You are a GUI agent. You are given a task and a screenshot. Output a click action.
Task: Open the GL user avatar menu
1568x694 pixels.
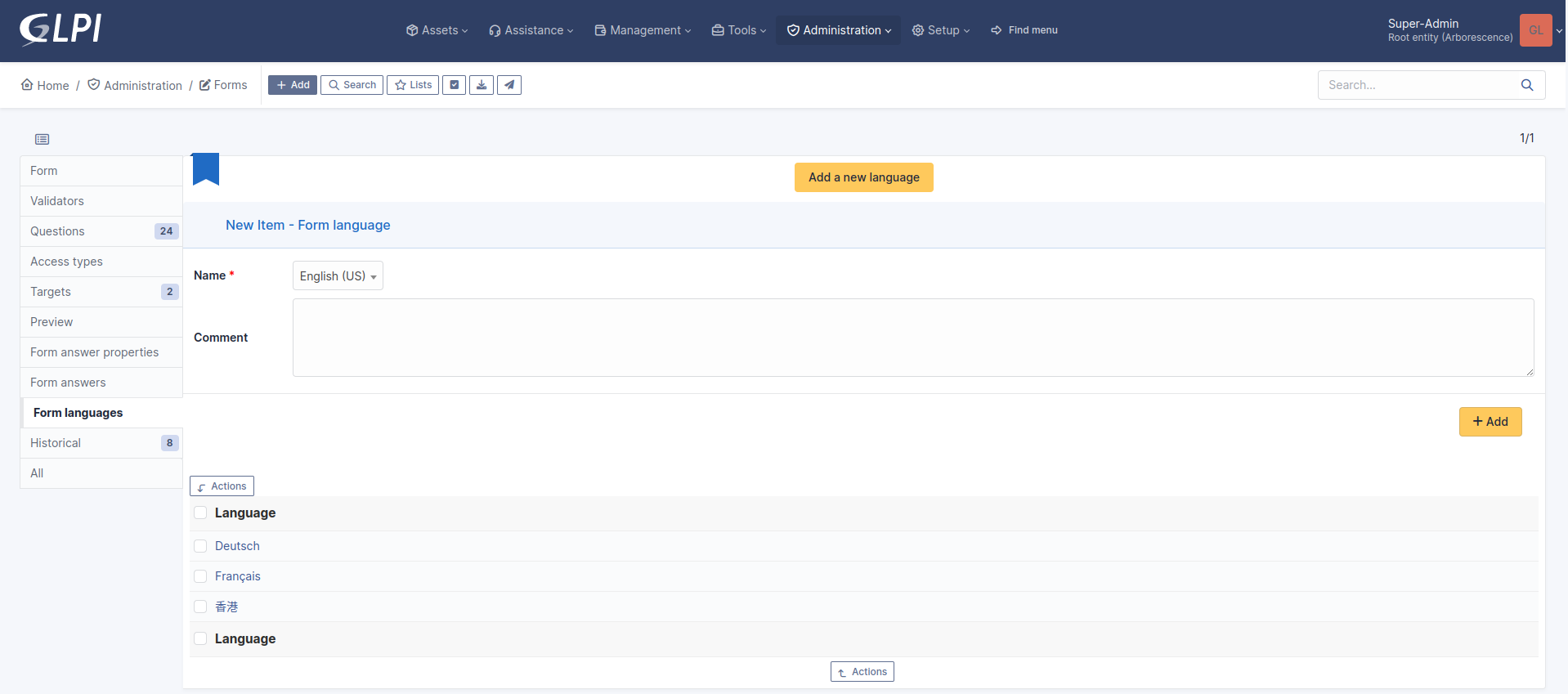1535,30
